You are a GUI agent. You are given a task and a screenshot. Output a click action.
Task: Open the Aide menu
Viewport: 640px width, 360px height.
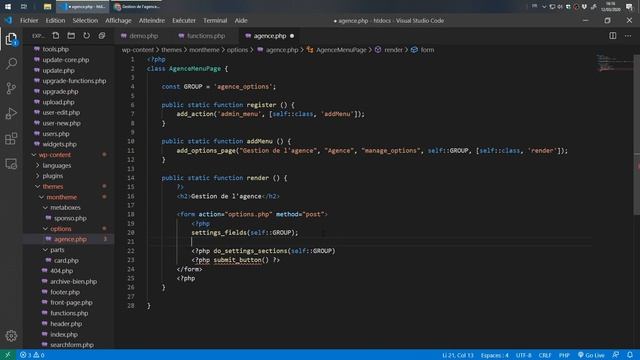(x=241, y=20)
